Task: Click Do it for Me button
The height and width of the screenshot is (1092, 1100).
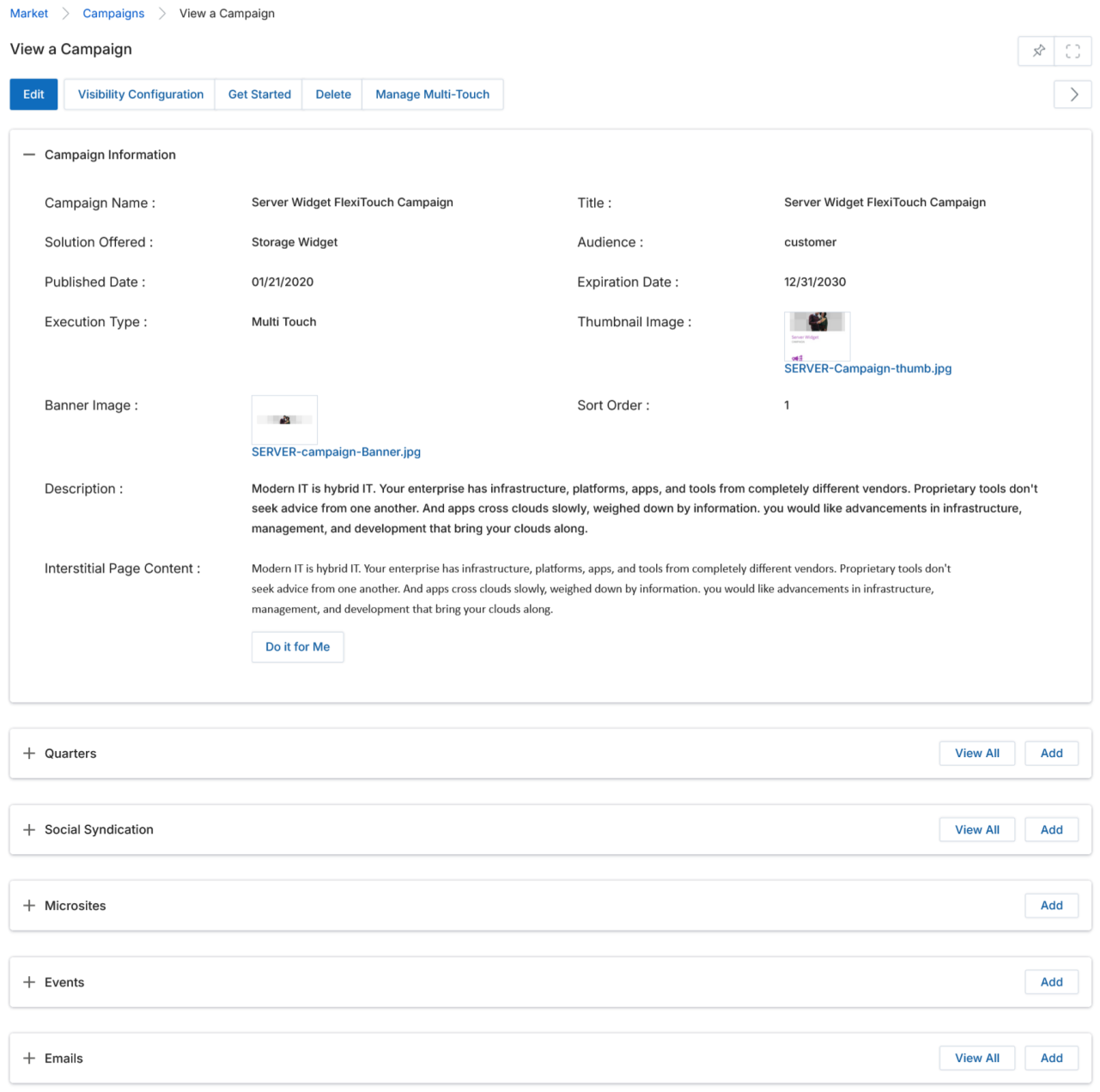Action: tap(298, 647)
